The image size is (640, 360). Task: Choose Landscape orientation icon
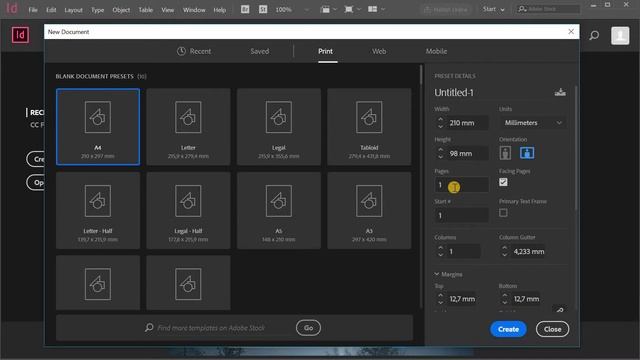click(527, 153)
